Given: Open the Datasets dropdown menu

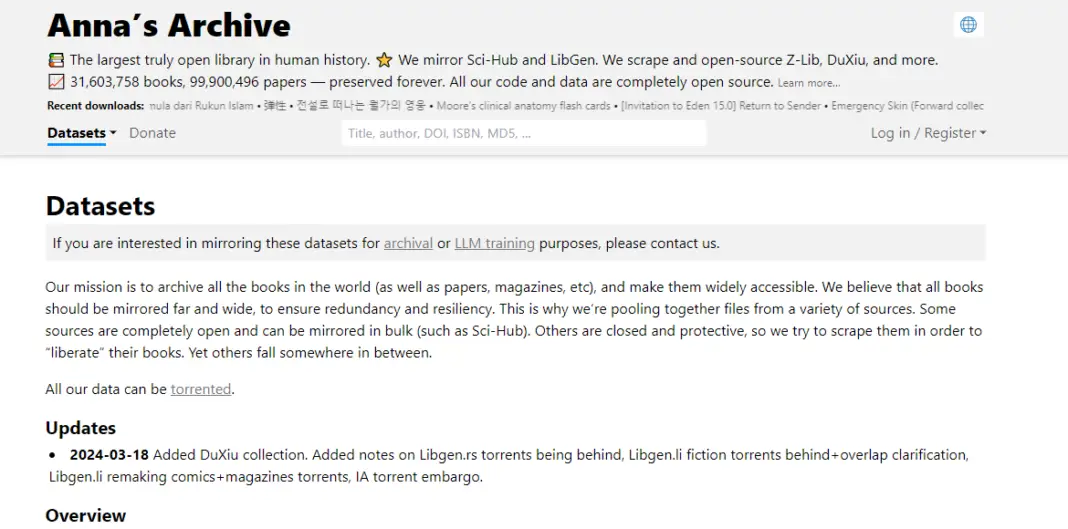Looking at the screenshot, I should (x=81, y=133).
